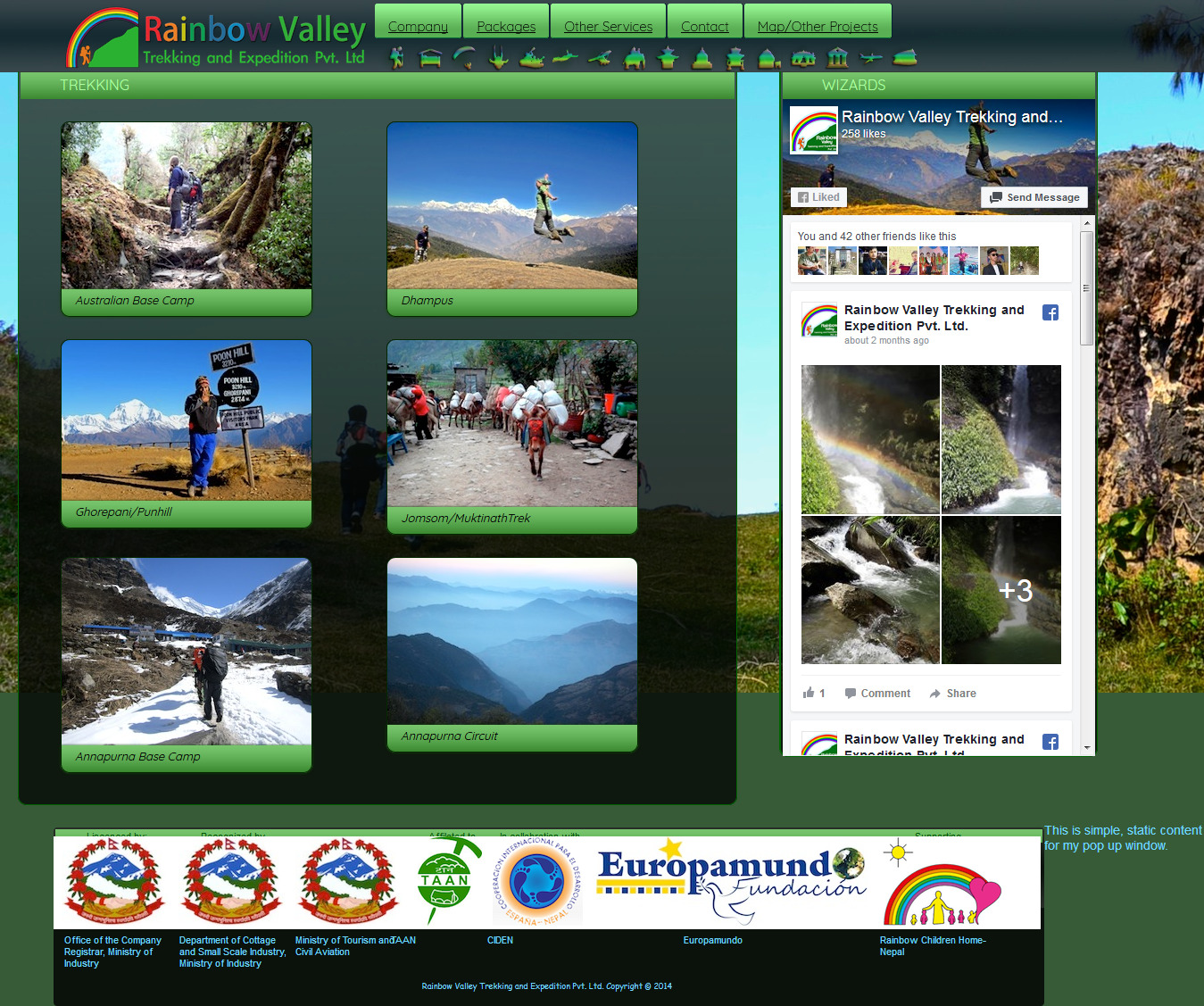Click the bed accommodation icon
The image size is (1204, 1006).
[x=430, y=59]
